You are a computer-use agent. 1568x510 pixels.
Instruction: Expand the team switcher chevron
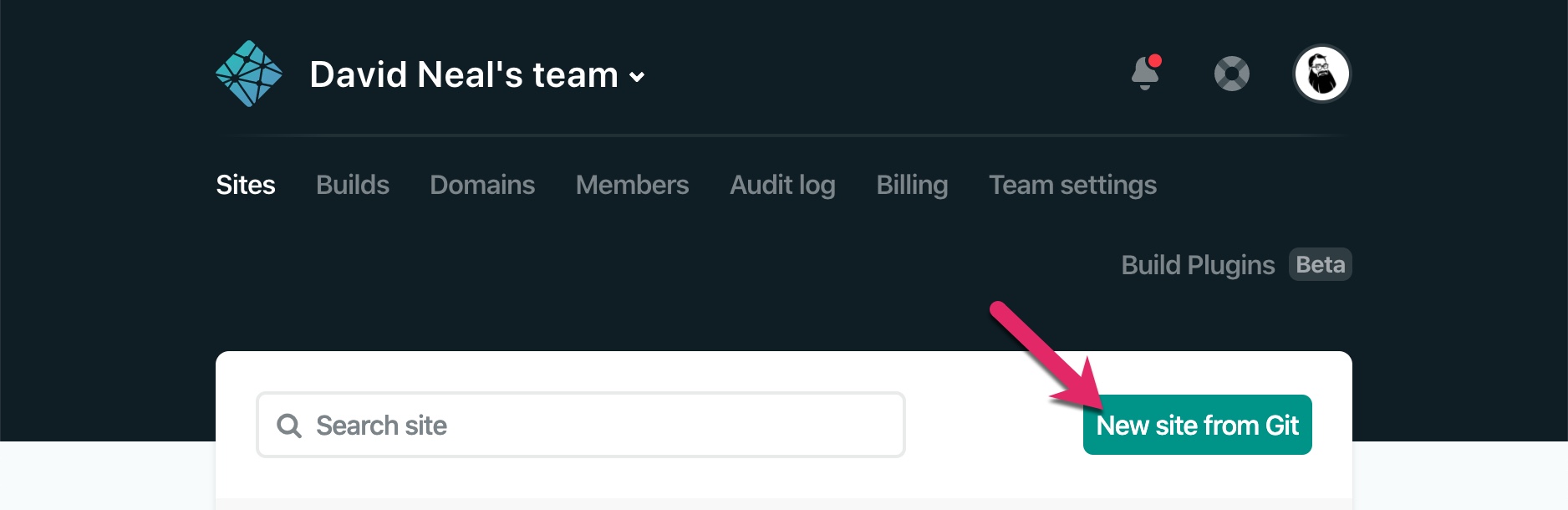tap(637, 77)
